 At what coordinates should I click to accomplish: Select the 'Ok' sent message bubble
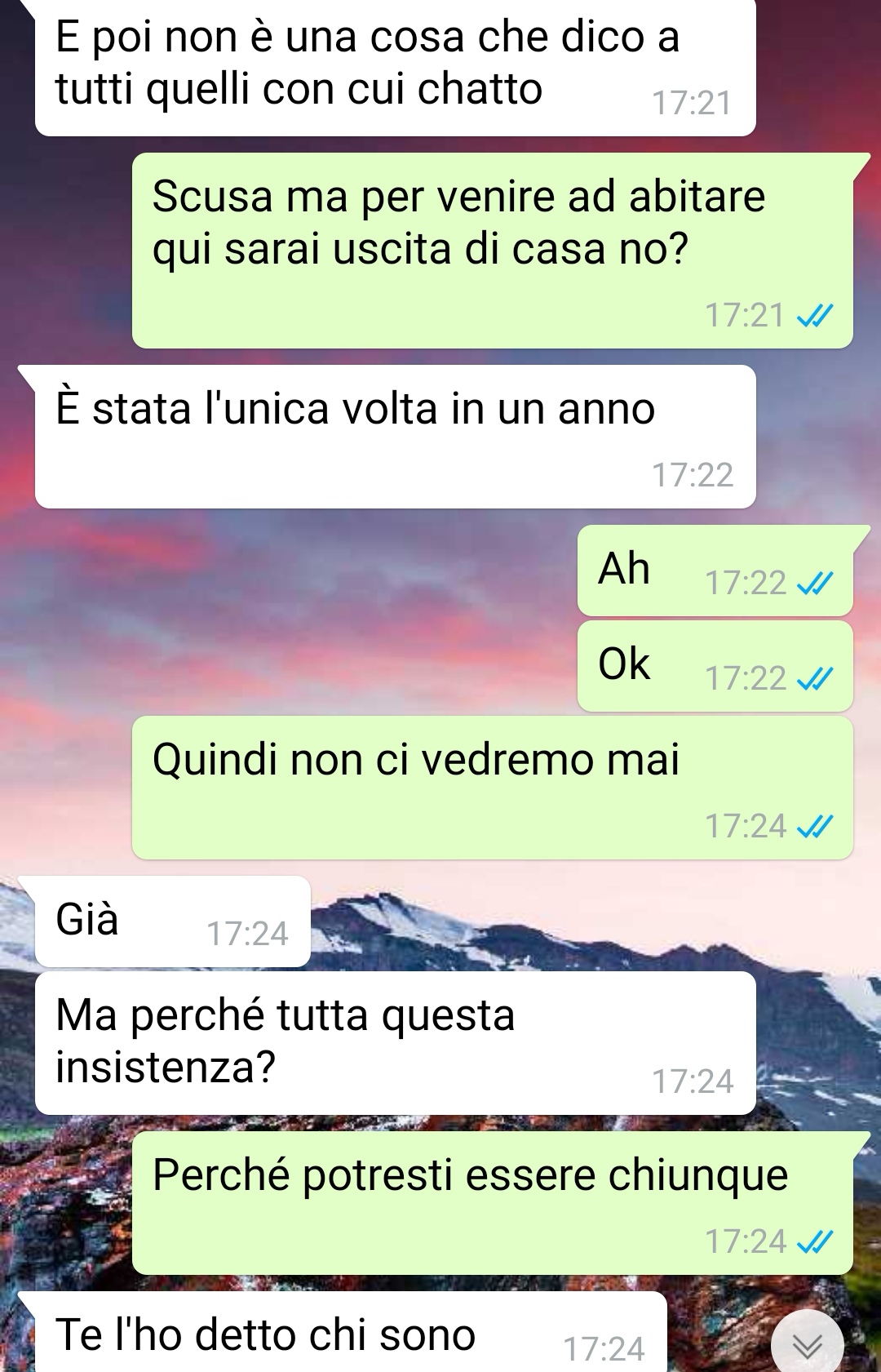tap(715, 666)
